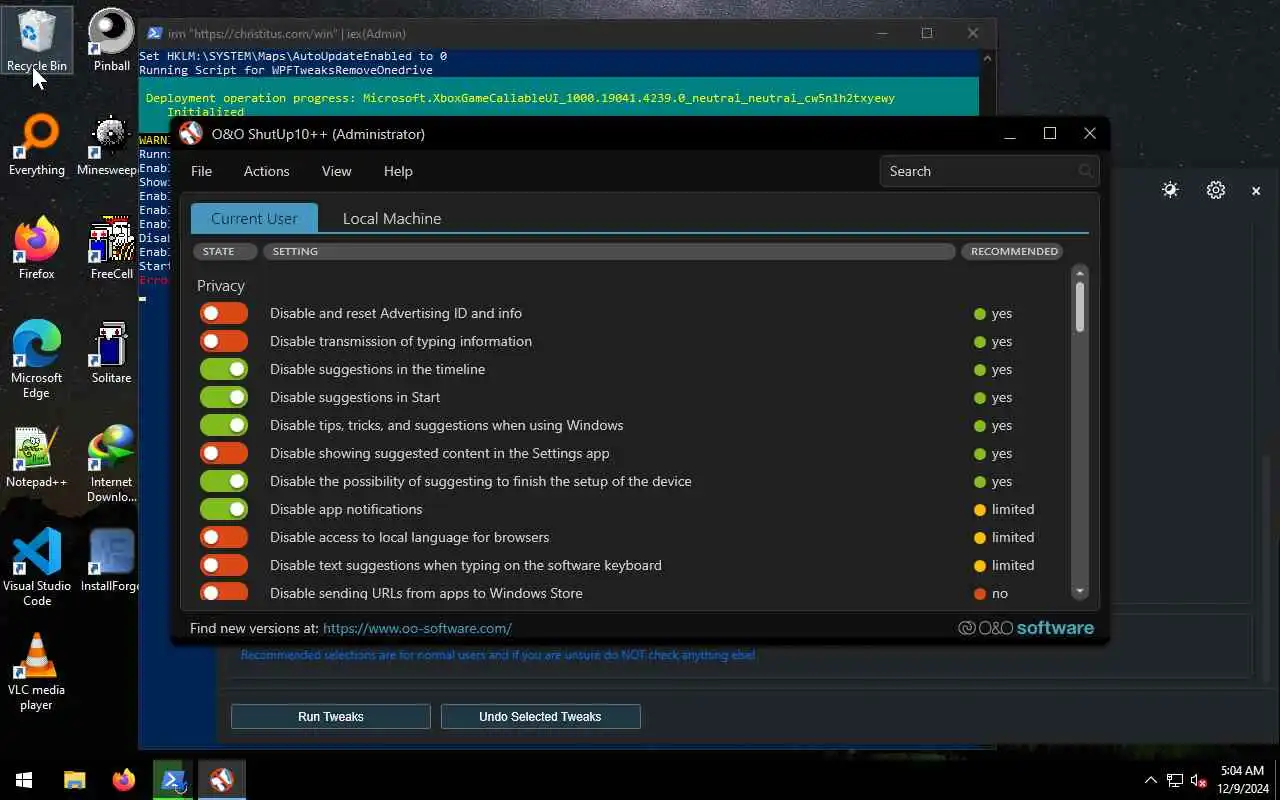Select the Solitare desktop icon

click(x=111, y=353)
